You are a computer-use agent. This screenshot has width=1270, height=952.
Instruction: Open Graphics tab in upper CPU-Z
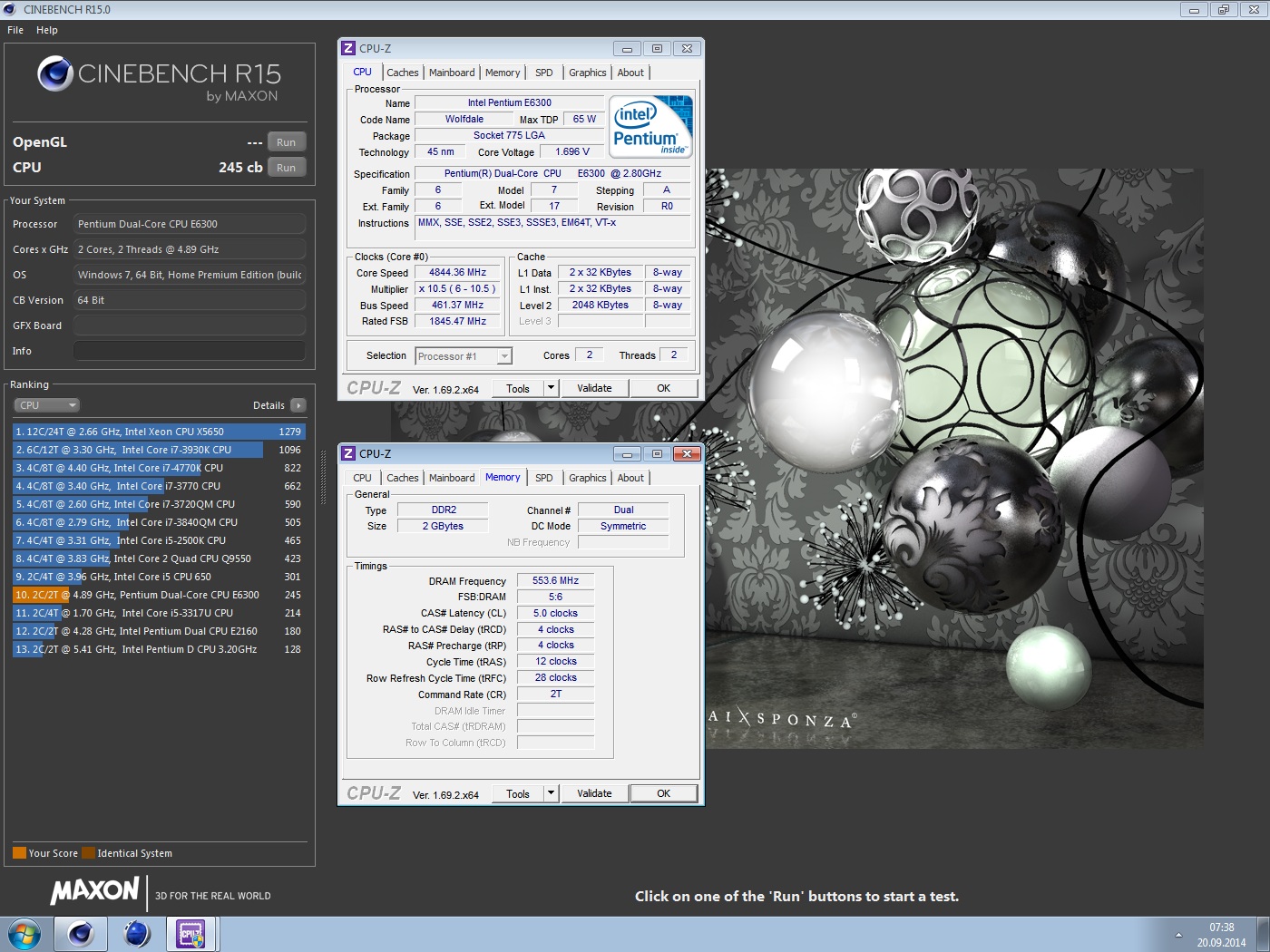click(x=588, y=73)
